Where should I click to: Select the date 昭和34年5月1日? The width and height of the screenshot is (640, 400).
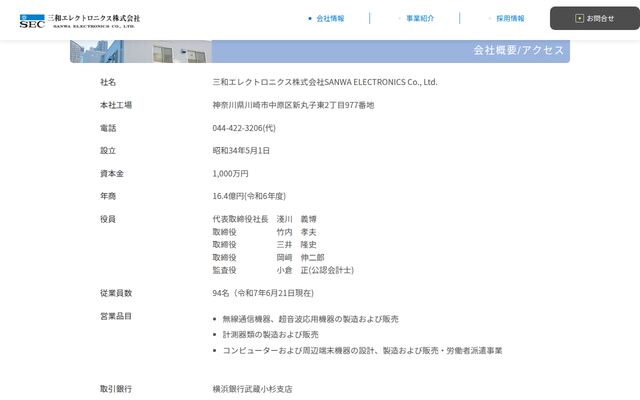(241, 151)
